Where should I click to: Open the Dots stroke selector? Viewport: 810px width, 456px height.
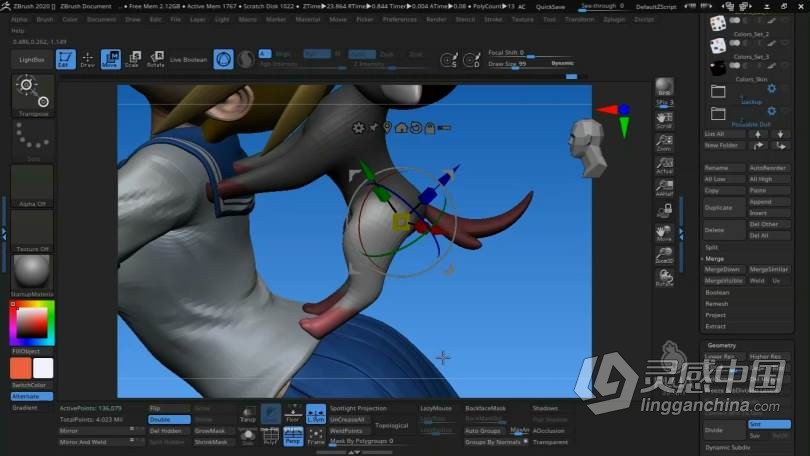coord(33,141)
